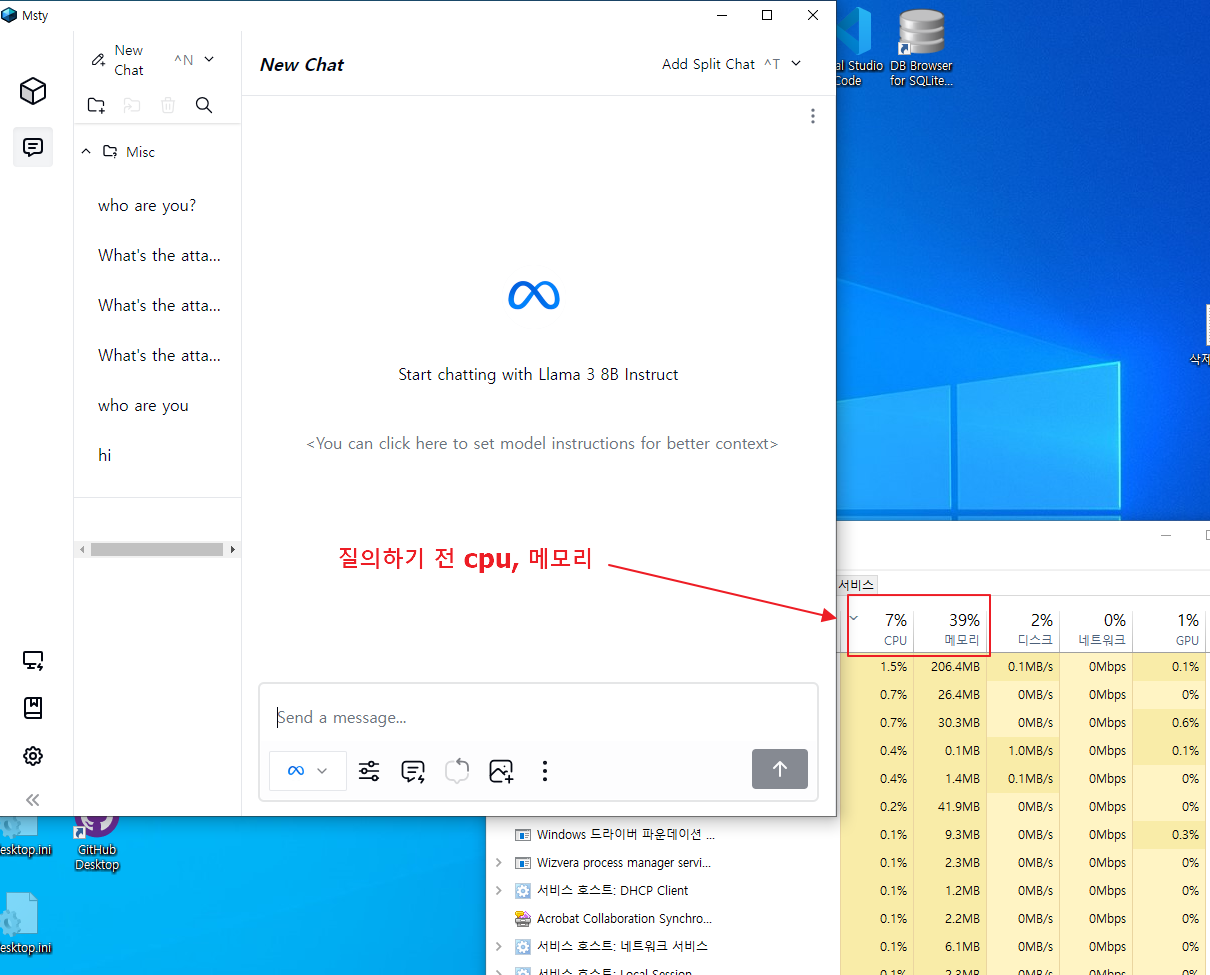This screenshot has height=975, width=1210.
Task: Click the 41.9MB memory cell
Action: click(x=950, y=807)
